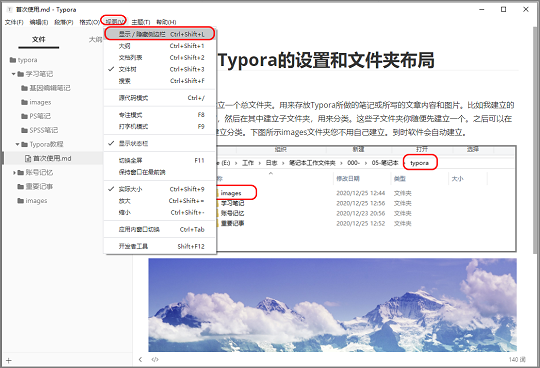The width and height of the screenshot is (540, 368).
Task: Open the 主题(T) menu
Action: (x=141, y=22)
